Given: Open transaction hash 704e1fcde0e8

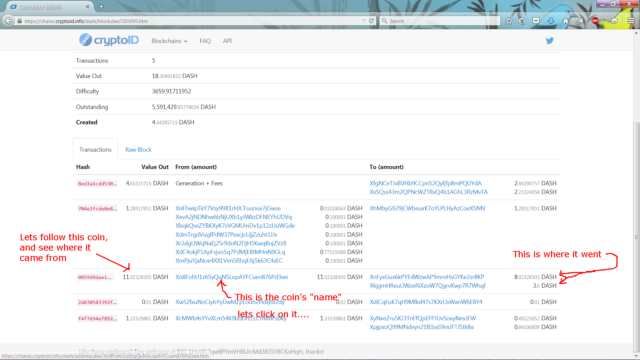Looking at the screenshot, I should click(97, 209).
